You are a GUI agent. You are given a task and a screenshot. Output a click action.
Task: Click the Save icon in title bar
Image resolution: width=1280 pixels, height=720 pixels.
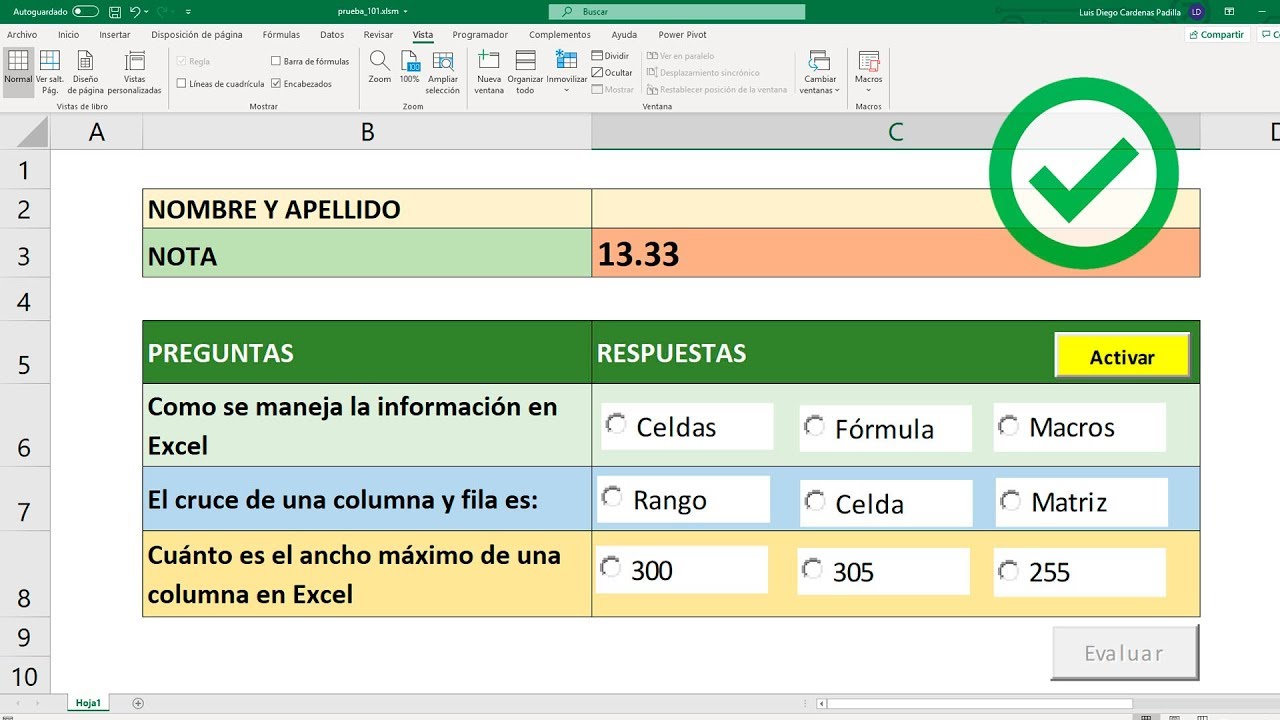point(114,12)
